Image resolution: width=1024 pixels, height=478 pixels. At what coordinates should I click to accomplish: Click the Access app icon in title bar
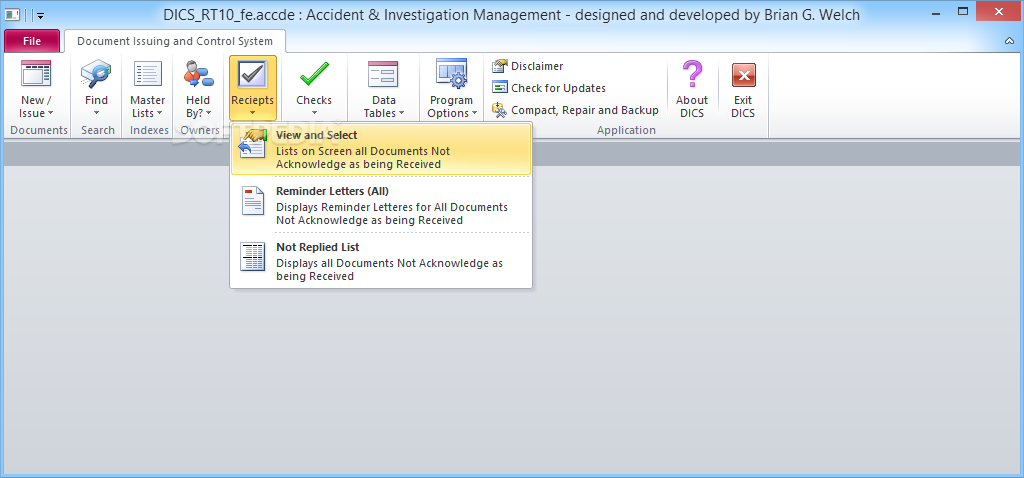[12, 14]
